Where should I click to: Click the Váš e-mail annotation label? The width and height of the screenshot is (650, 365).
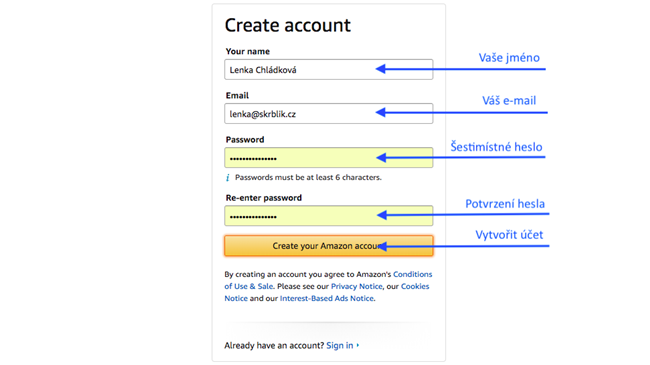point(509,100)
